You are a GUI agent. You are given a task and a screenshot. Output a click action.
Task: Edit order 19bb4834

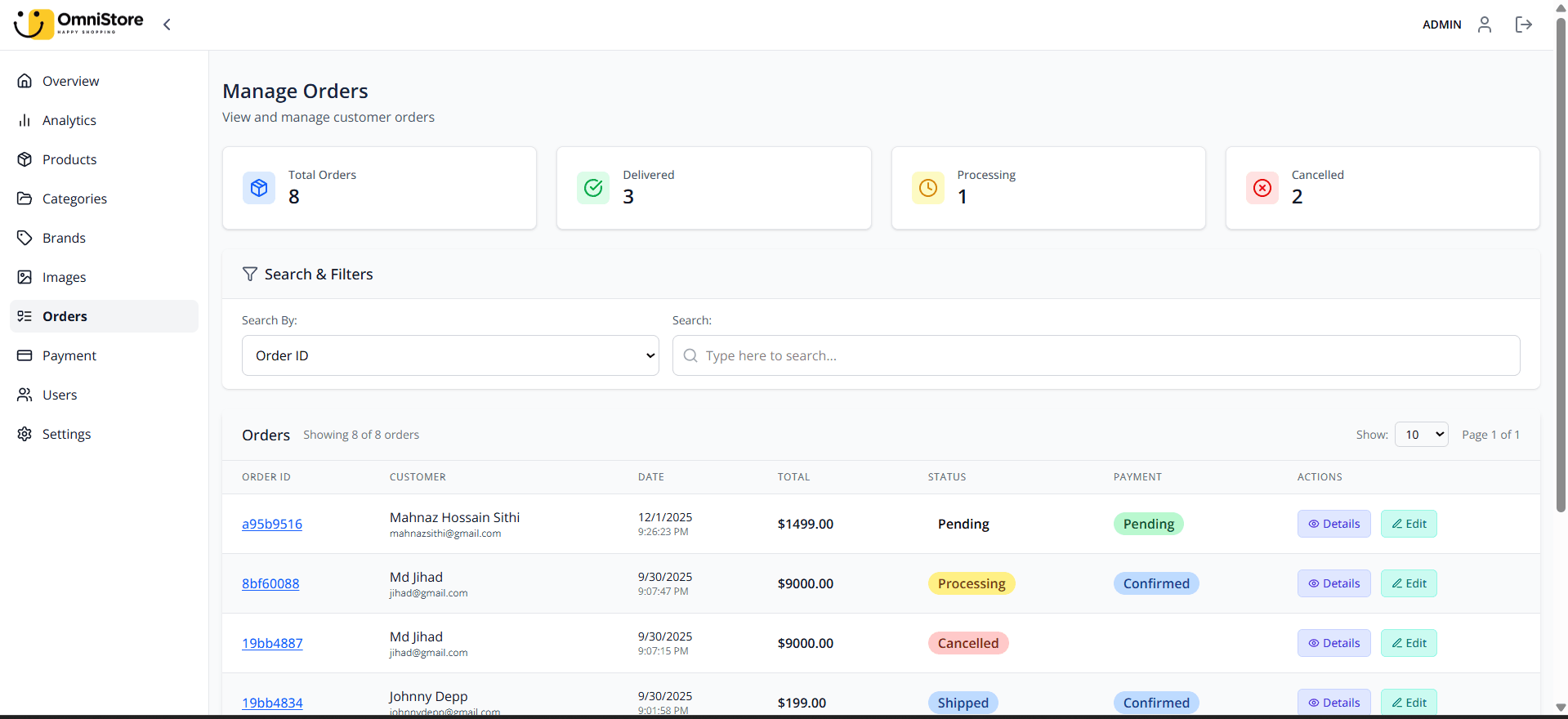[1409, 703]
